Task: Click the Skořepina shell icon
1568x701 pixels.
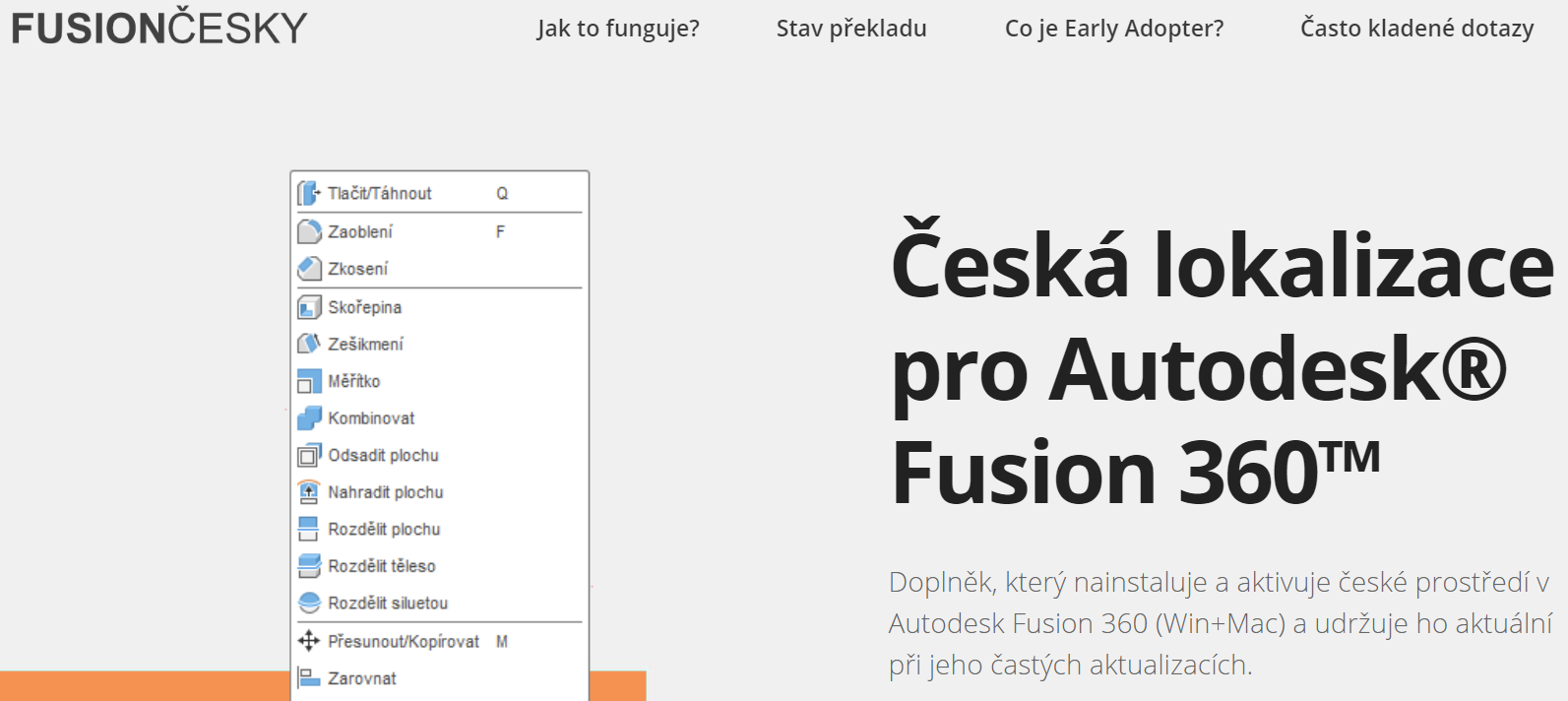Action: tap(309, 307)
